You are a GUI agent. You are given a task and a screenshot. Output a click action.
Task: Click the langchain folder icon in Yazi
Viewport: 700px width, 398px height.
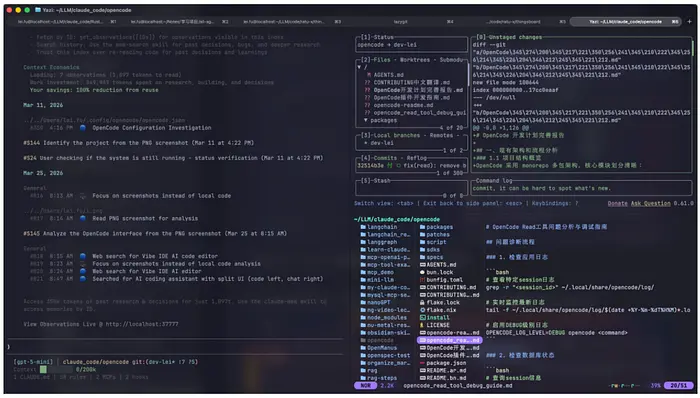tap(363, 227)
